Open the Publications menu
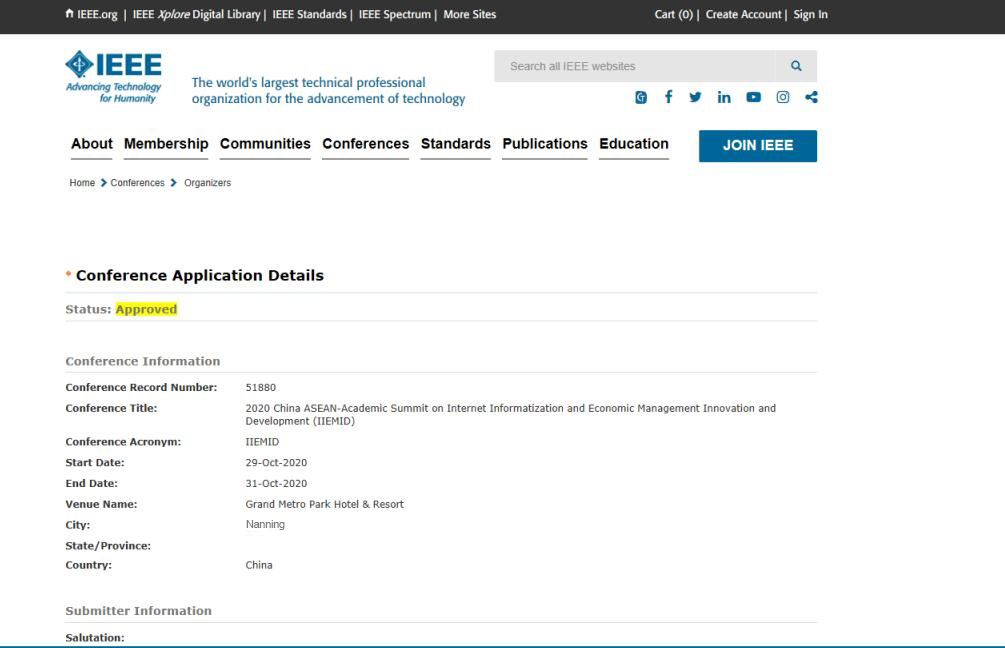 coord(545,144)
